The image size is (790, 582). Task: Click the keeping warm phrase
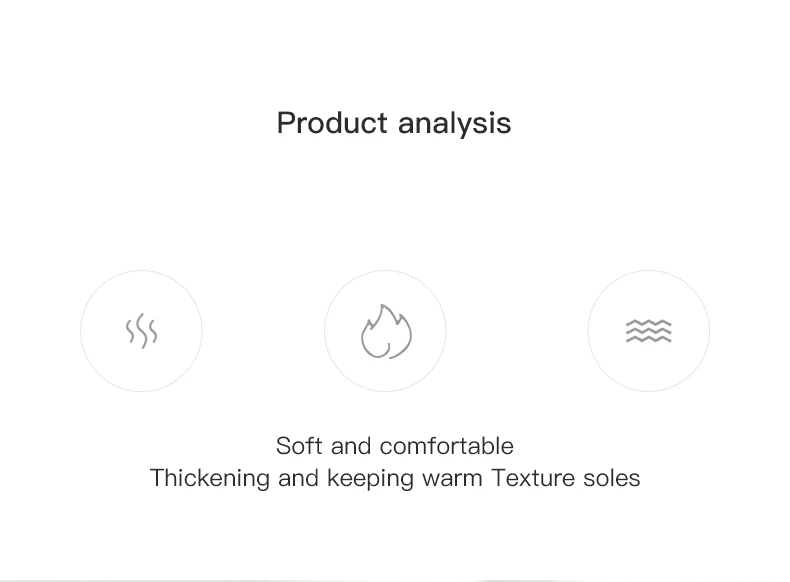point(405,479)
